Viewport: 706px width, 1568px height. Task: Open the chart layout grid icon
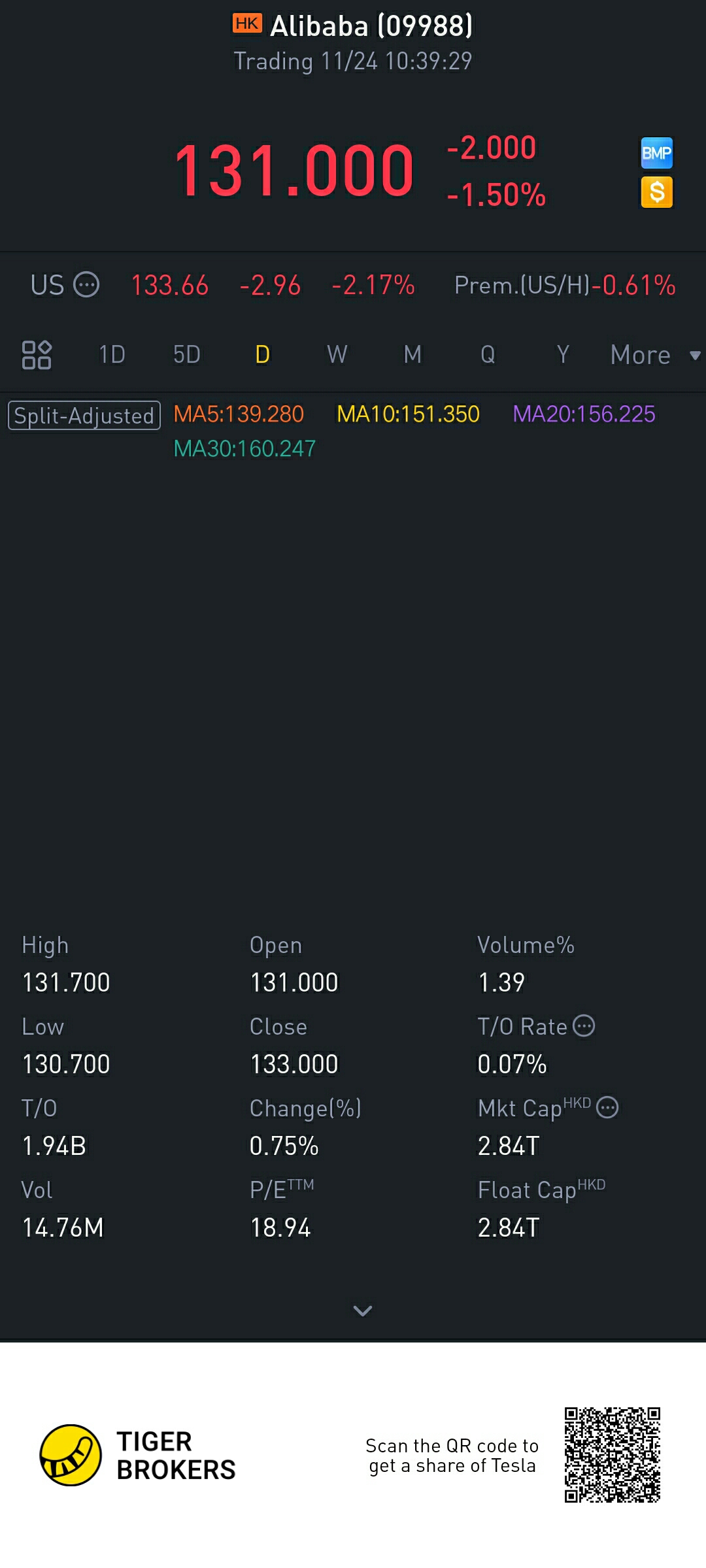[37, 355]
